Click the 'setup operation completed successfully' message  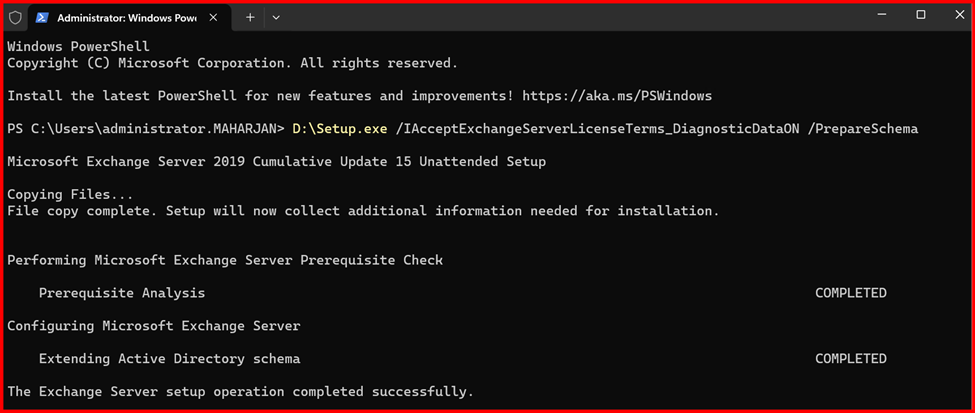coord(240,391)
